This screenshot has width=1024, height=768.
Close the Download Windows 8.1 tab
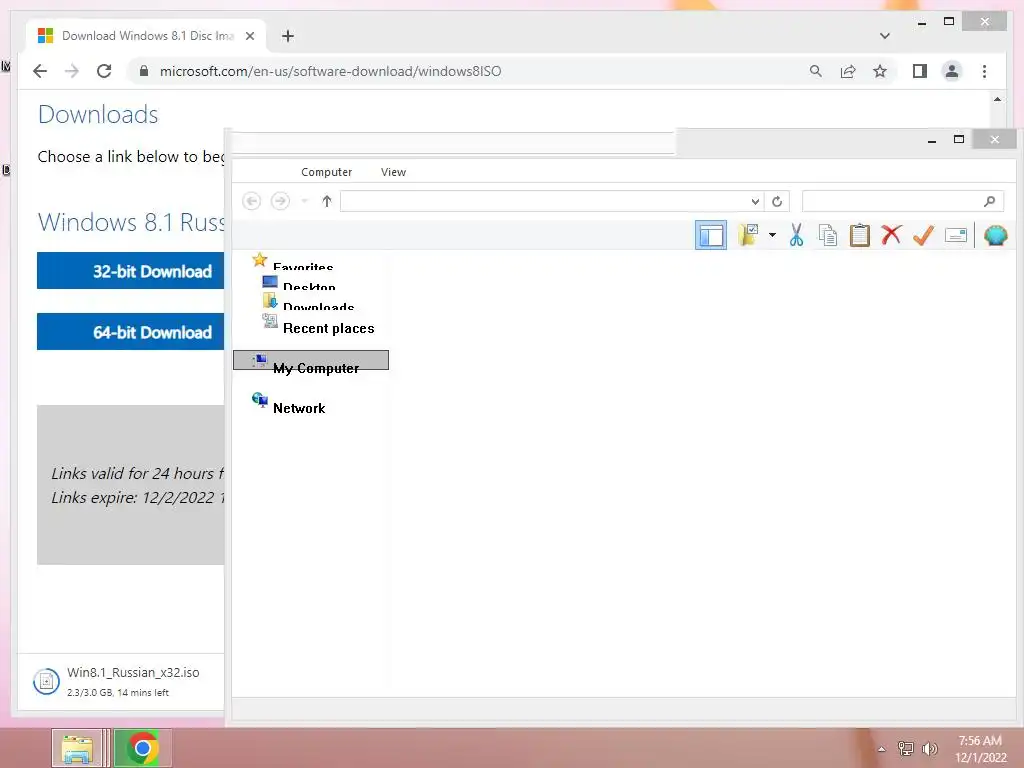click(x=249, y=36)
